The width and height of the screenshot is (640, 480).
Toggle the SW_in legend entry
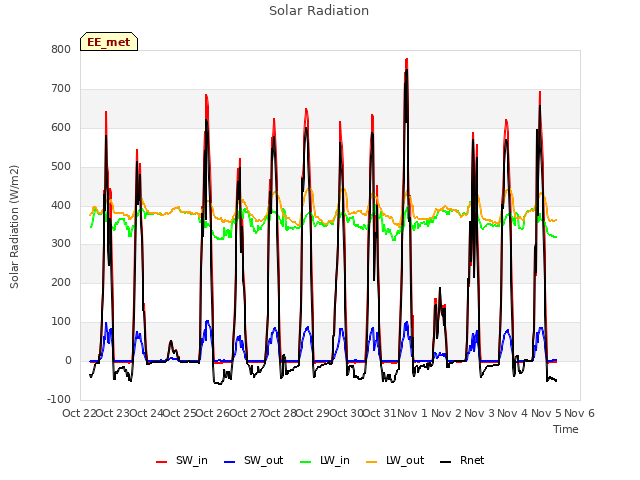(x=182, y=460)
